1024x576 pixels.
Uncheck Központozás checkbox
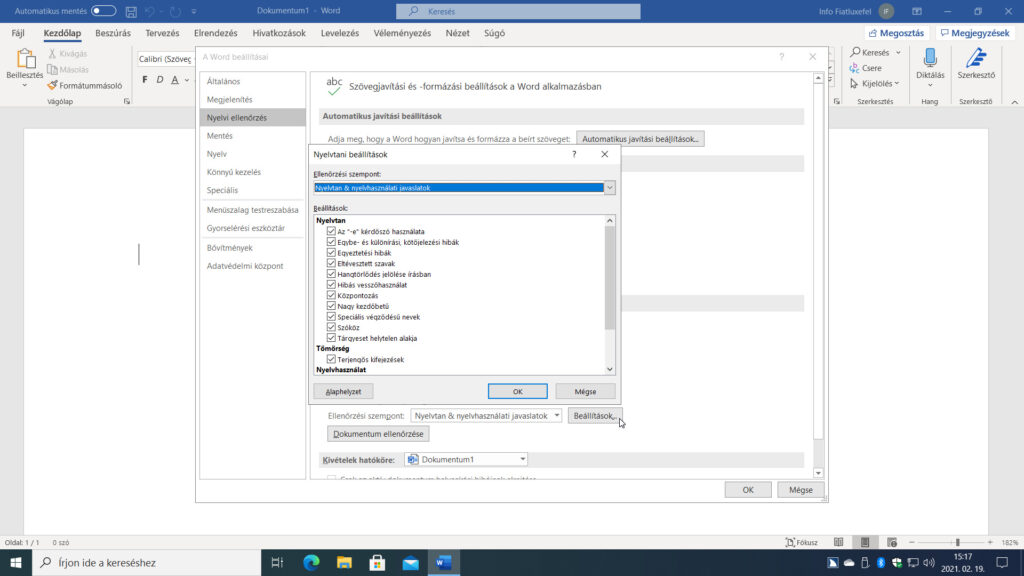[331, 295]
